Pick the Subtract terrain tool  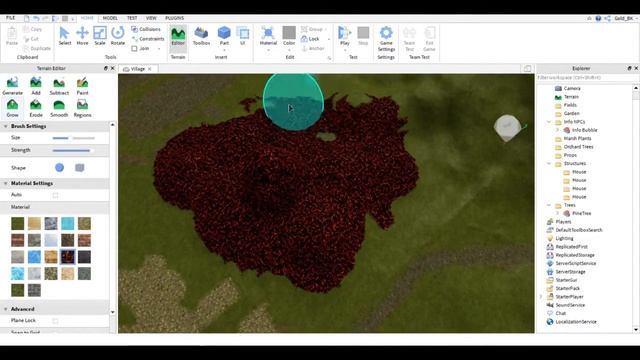(59, 86)
